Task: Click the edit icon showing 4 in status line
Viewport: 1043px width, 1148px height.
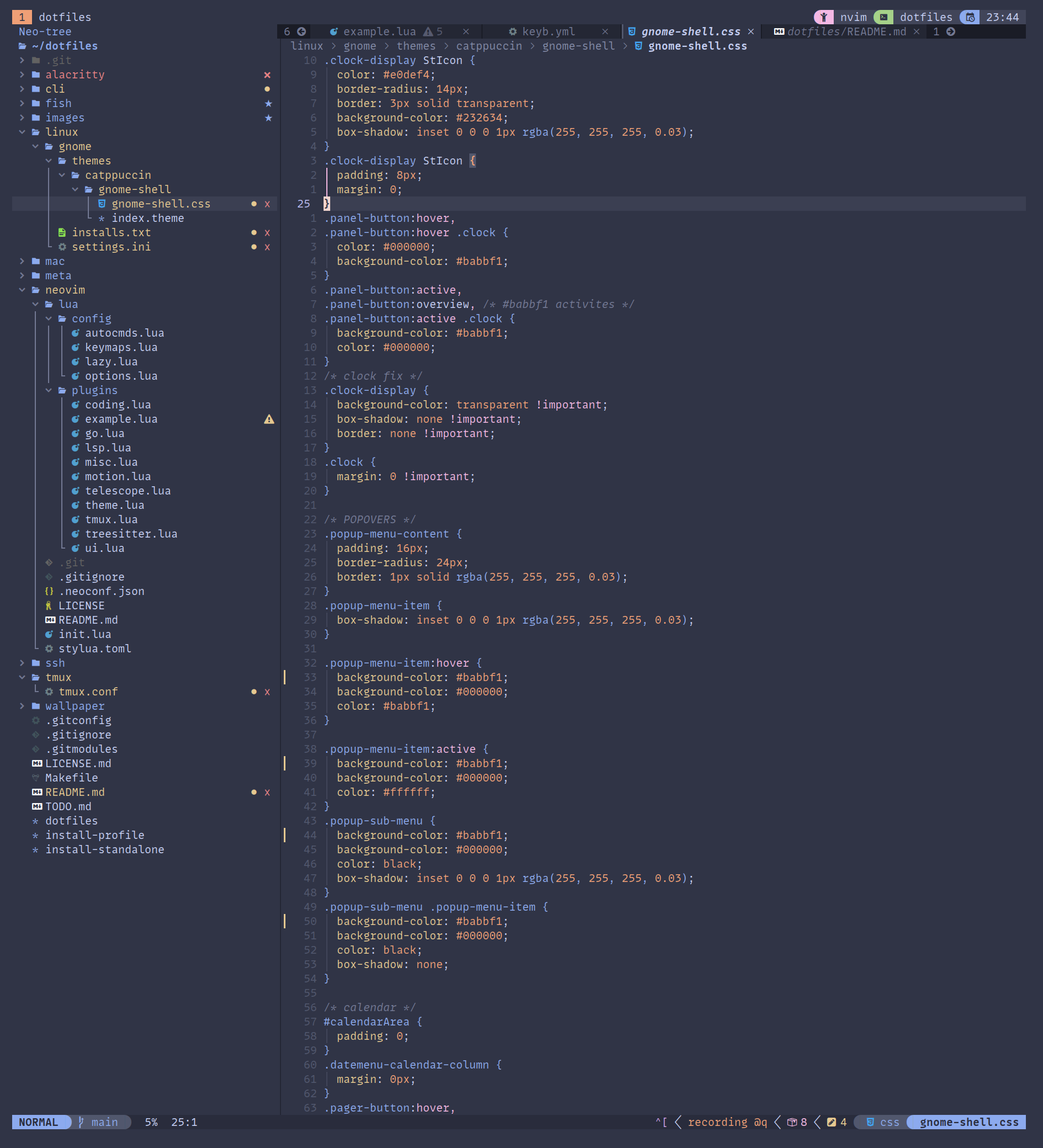Action: coord(832,1122)
